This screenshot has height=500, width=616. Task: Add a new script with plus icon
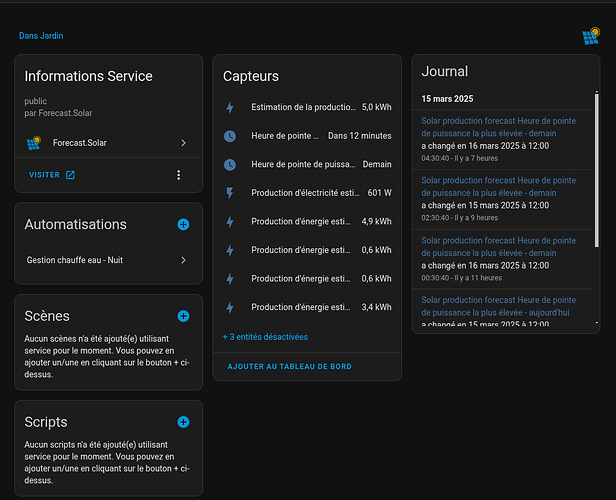pyautogui.click(x=183, y=422)
